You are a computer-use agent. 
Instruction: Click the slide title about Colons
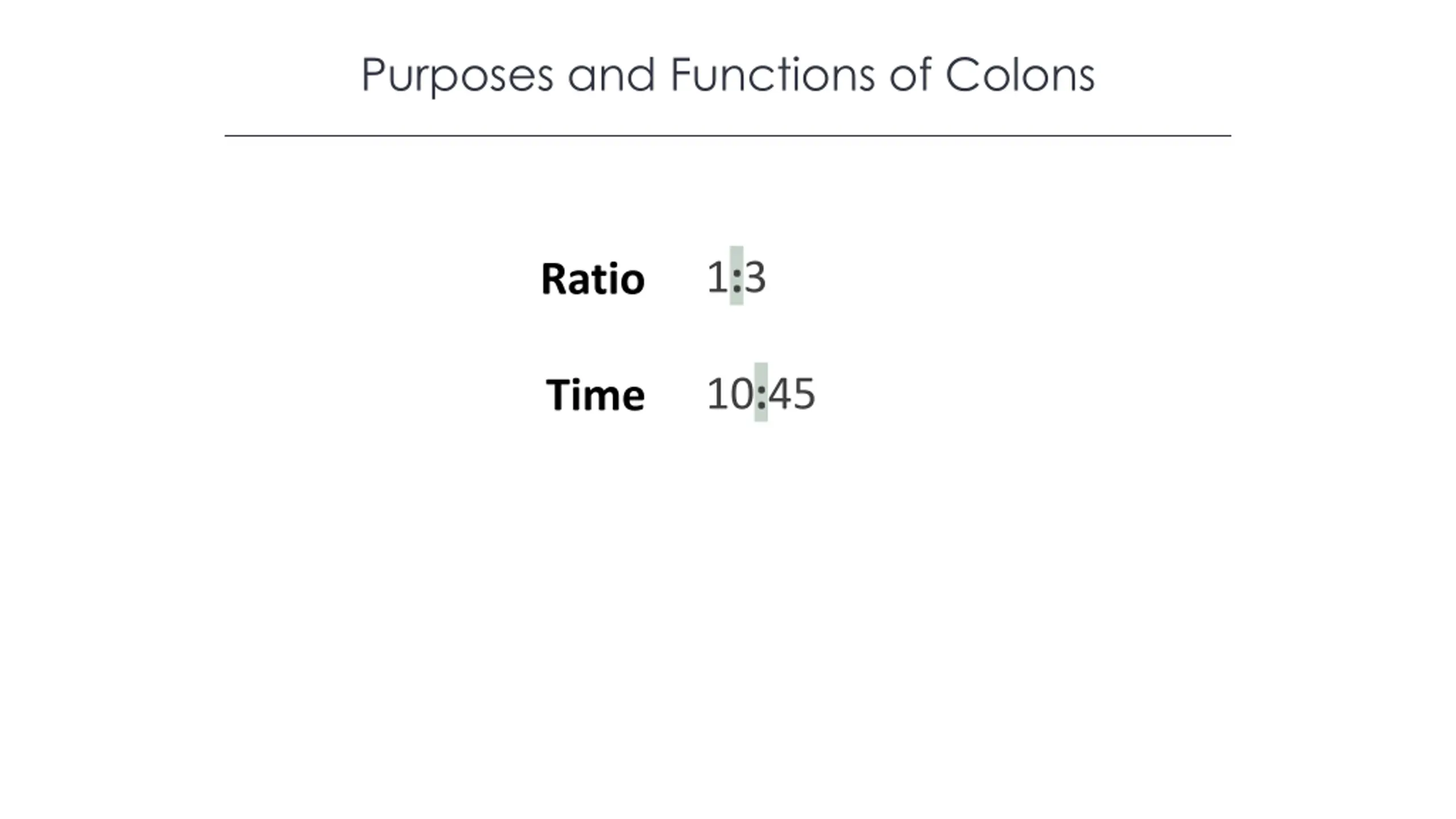[x=727, y=75]
